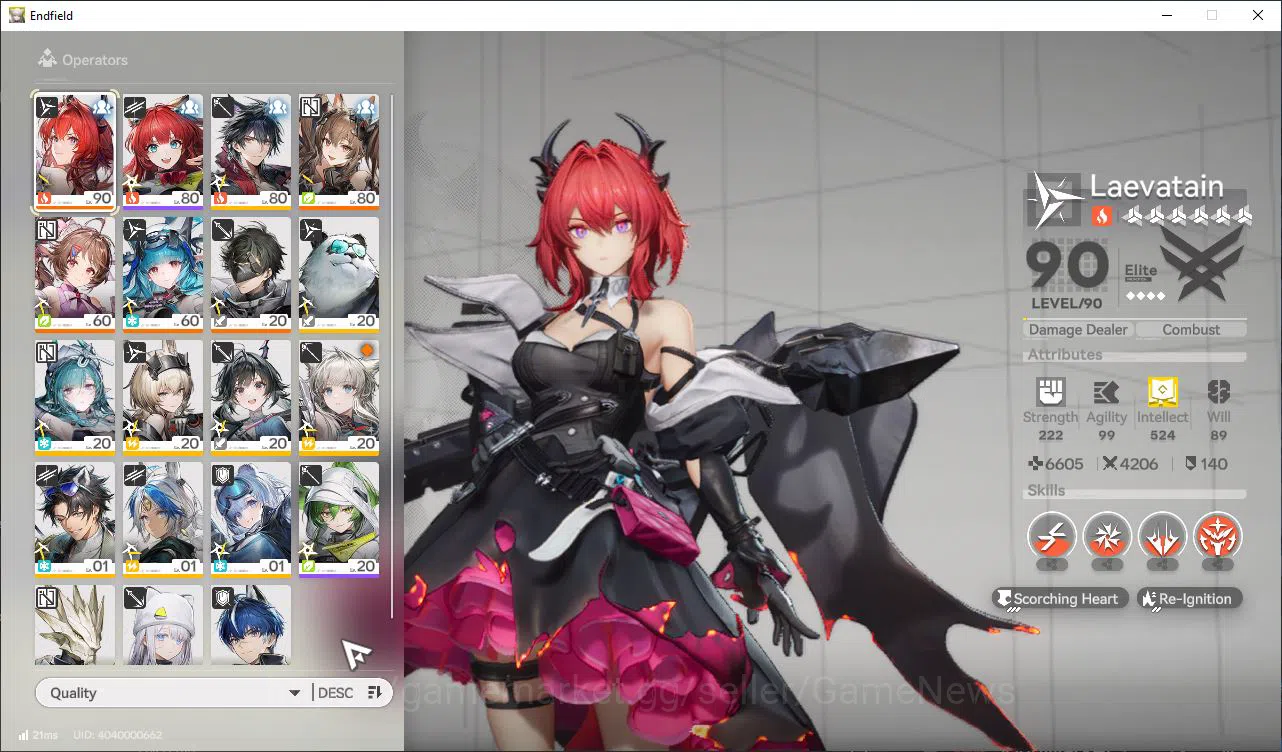Viewport: 1282px width, 752px height.
Task: Close the Endfield window
Action: tap(1258, 15)
